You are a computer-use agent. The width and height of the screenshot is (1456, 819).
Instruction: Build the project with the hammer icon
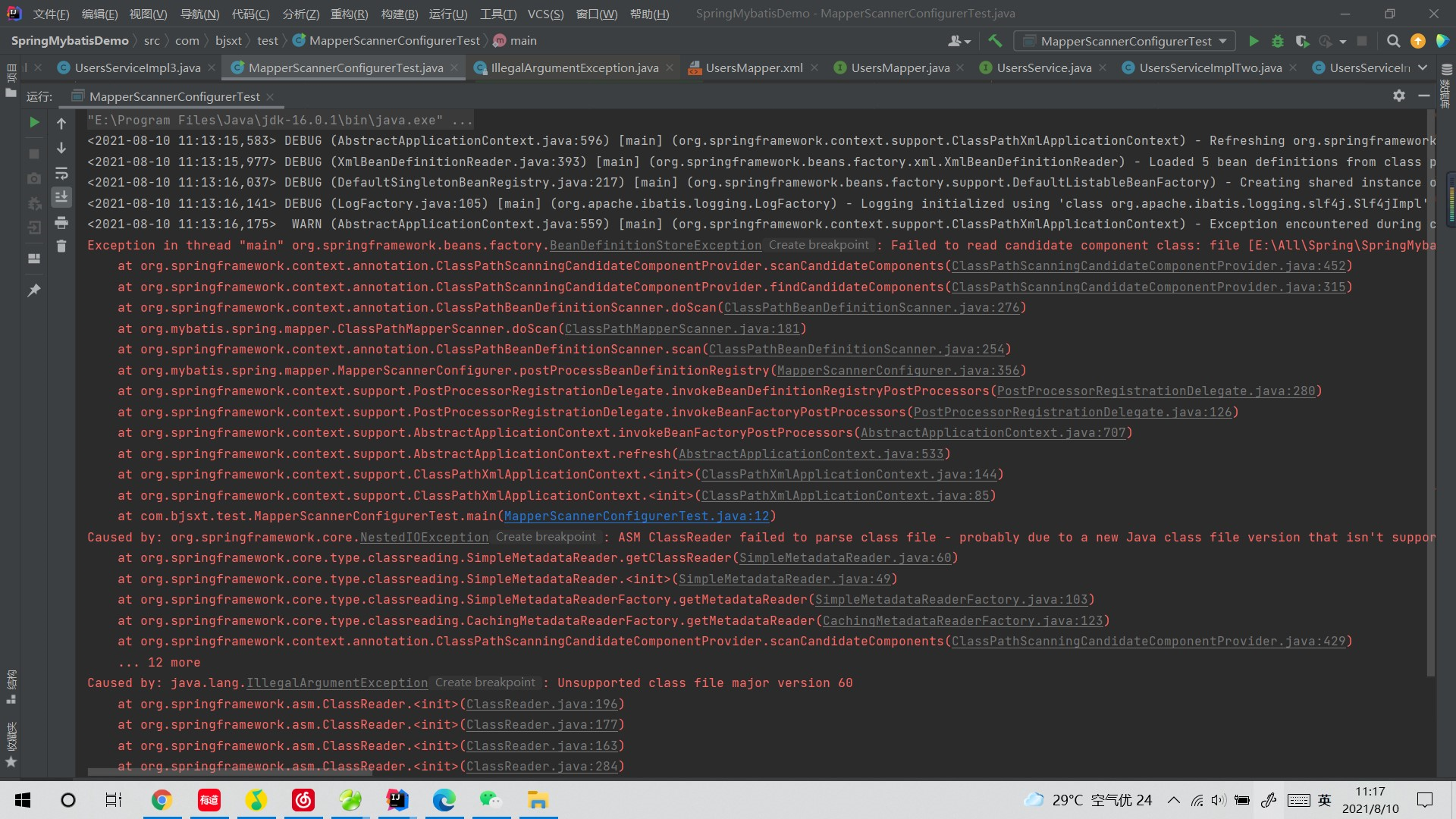tap(995, 41)
